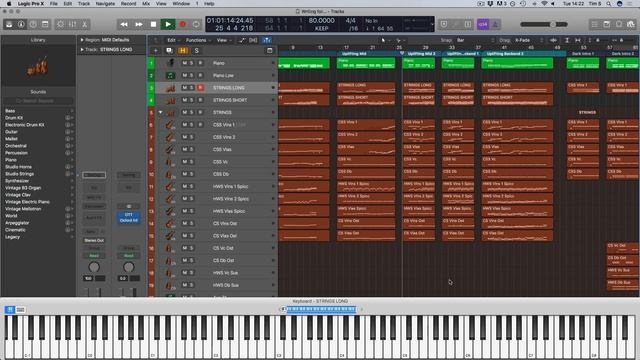This screenshot has width=640, height=360.
Task: Click the Stereo Out output slot
Action: (94, 240)
